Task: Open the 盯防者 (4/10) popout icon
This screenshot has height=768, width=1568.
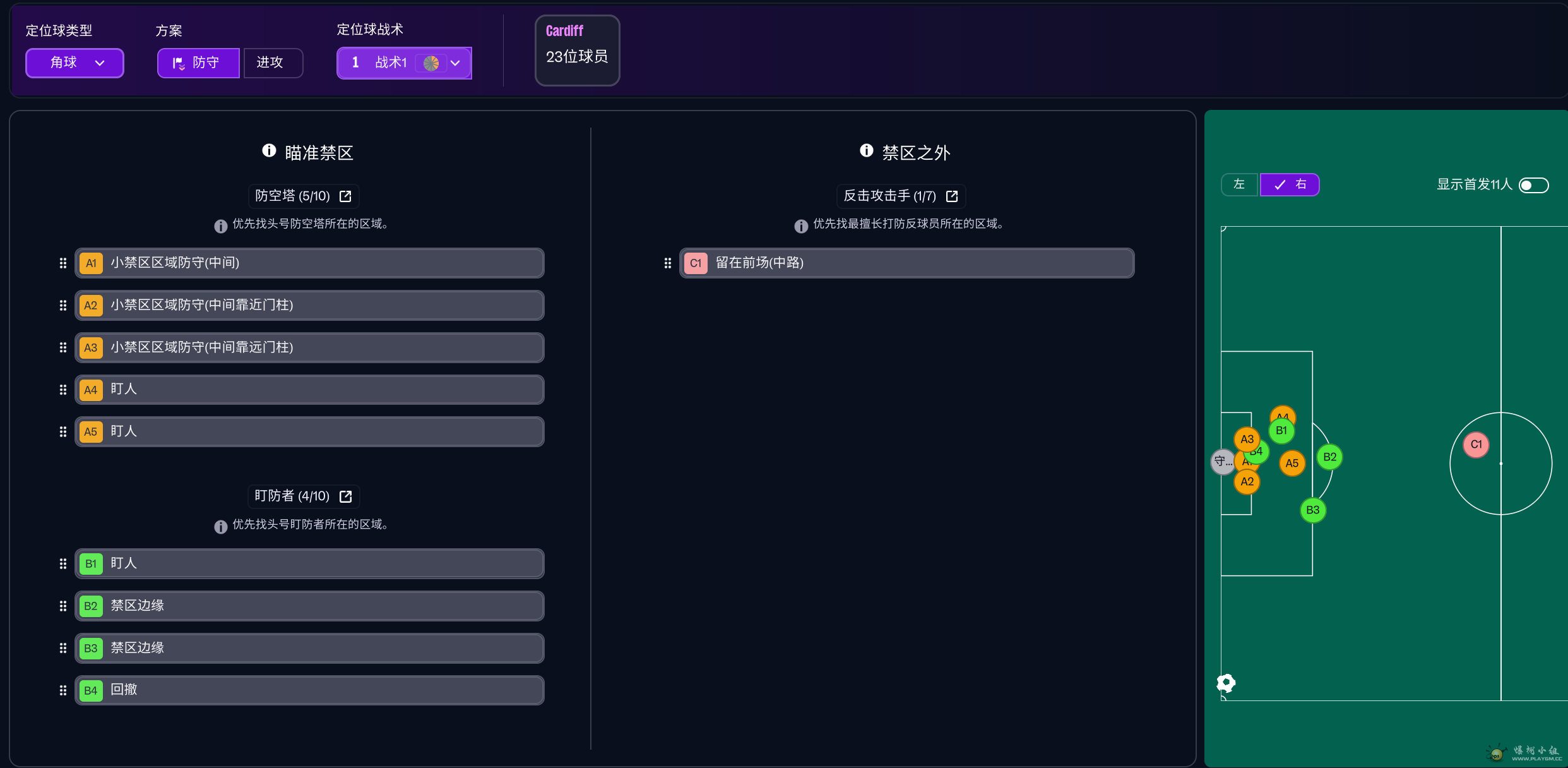Action: (x=345, y=496)
